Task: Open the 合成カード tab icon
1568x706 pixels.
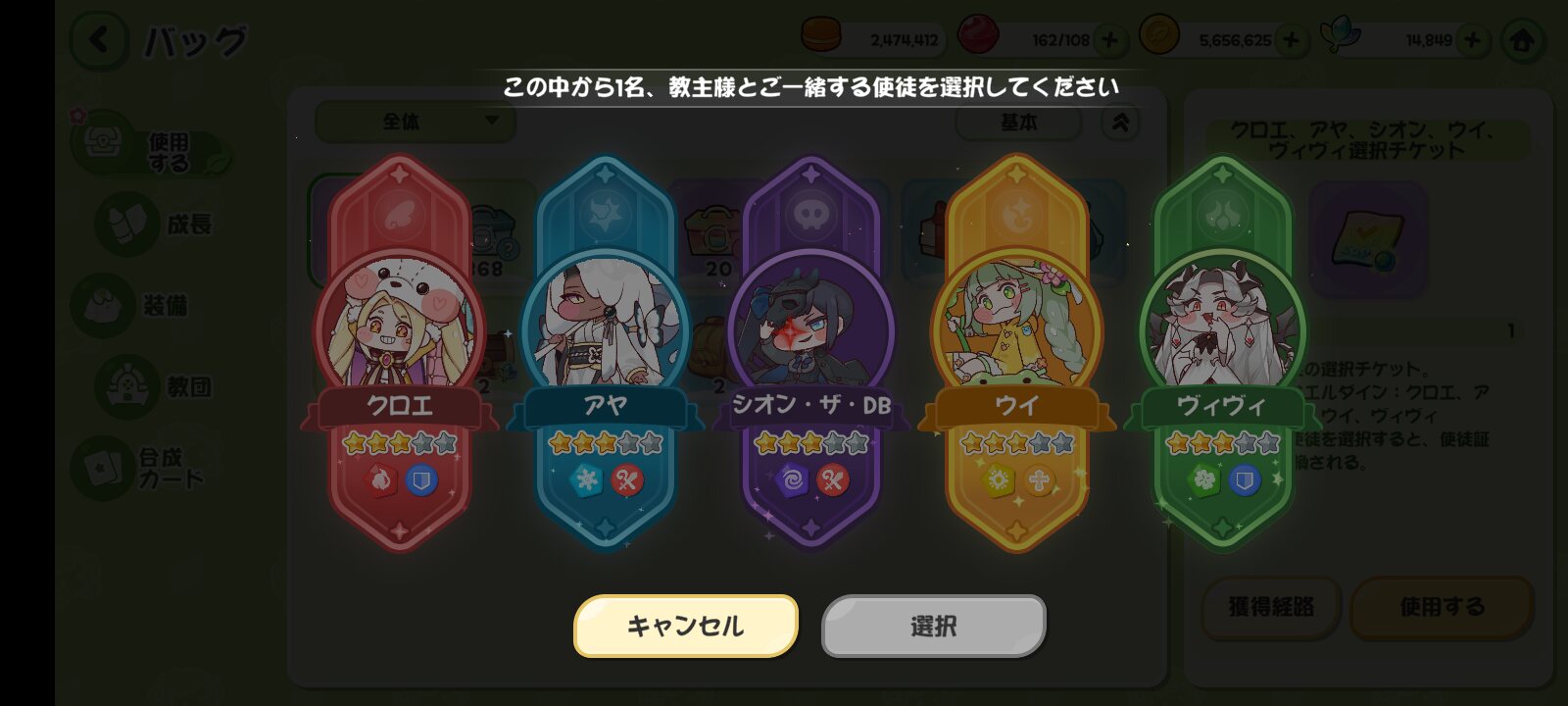Action: [x=102, y=469]
